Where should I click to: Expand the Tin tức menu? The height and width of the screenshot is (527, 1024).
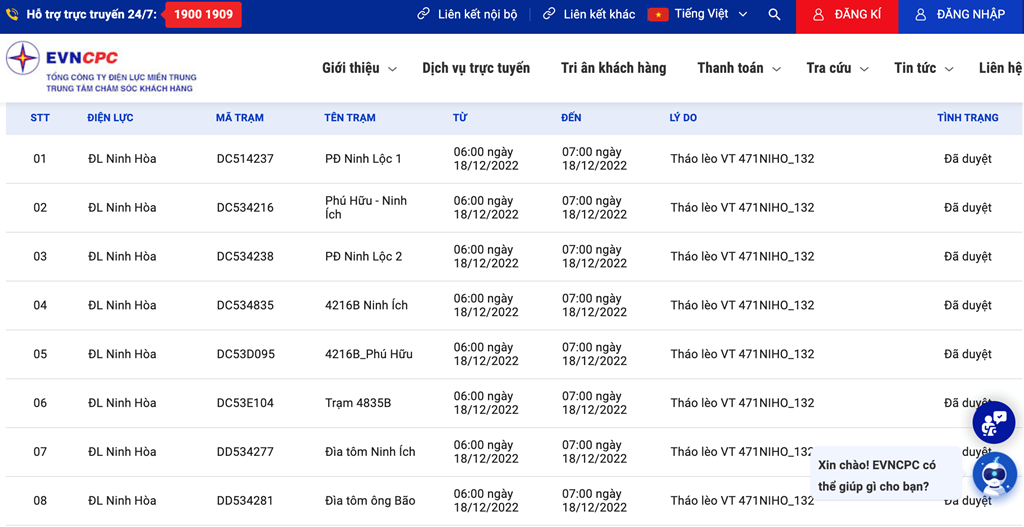click(923, 68)
